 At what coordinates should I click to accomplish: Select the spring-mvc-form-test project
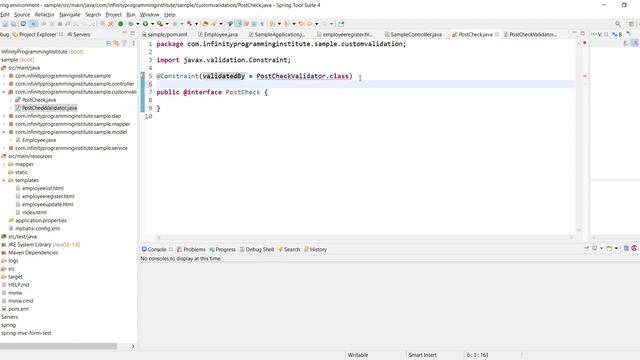26,333
